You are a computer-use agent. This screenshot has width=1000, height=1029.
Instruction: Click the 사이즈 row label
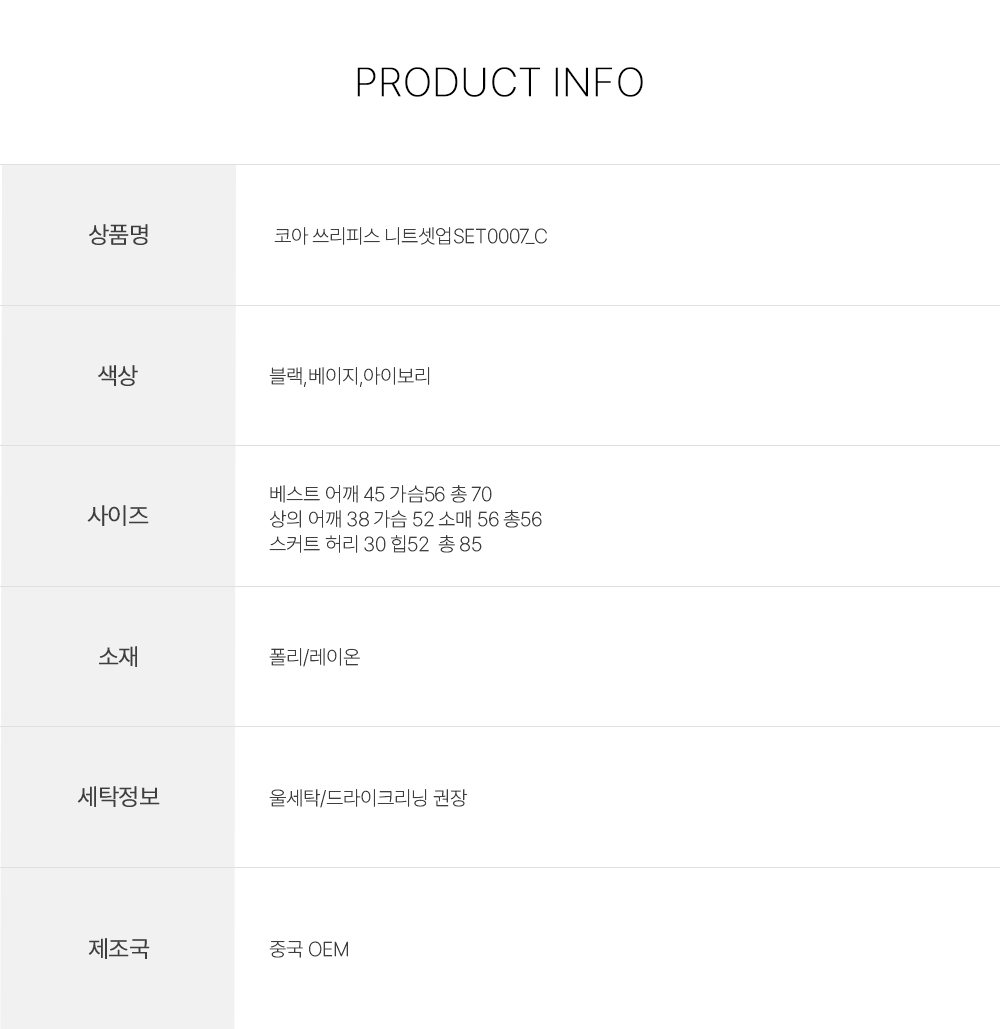[x=118, y=516]
